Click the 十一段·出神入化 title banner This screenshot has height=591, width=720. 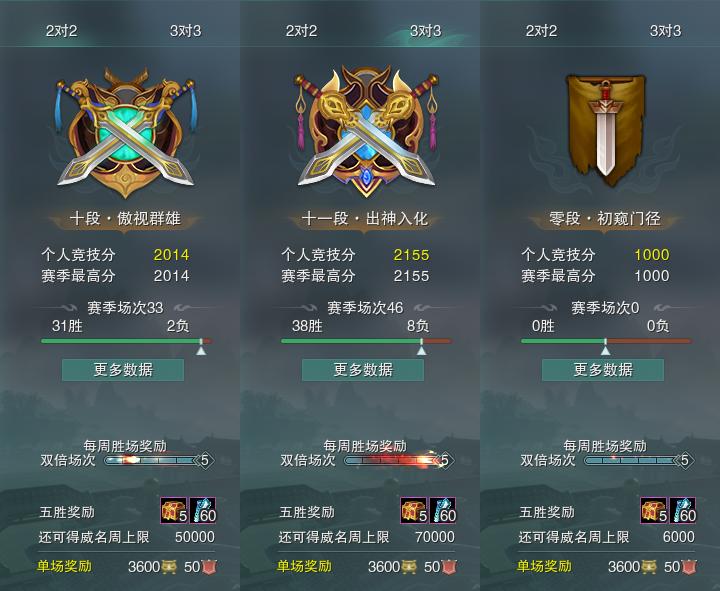365,219
